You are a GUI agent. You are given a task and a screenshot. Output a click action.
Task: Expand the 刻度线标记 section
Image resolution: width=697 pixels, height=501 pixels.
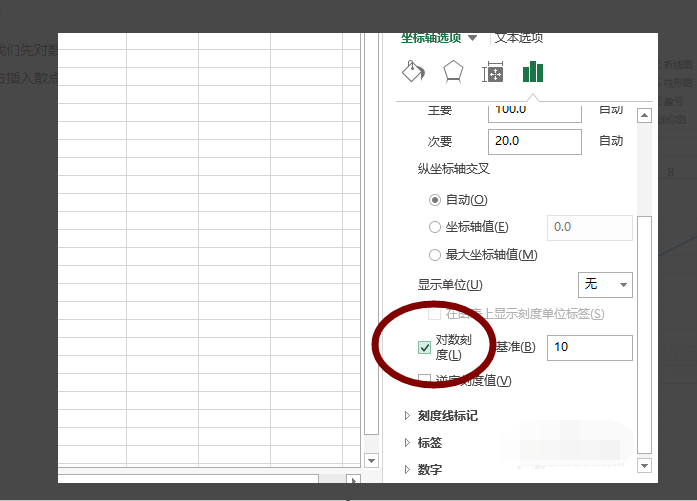point(447,416)
